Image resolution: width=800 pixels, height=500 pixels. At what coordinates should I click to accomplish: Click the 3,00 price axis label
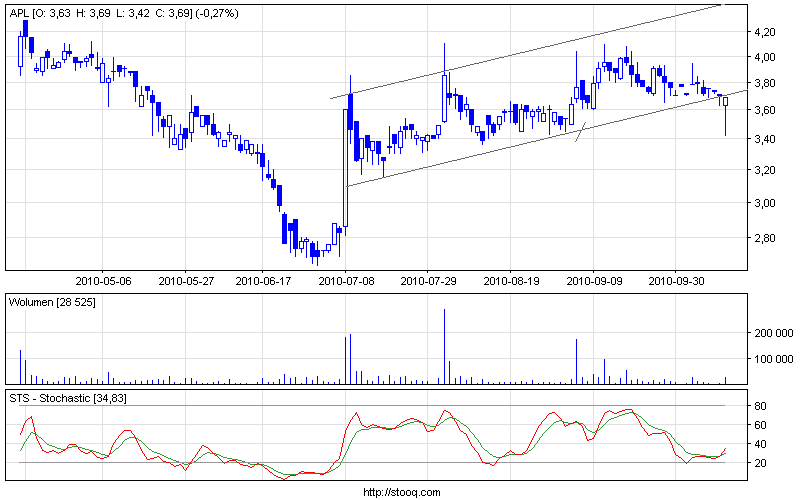point(765,203)
